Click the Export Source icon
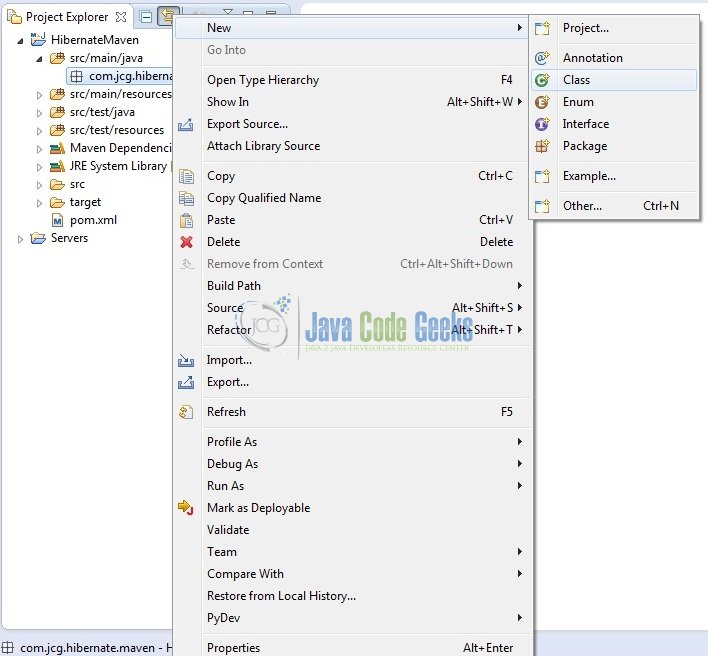Screen dimensions: 708x656 (186, 124)
